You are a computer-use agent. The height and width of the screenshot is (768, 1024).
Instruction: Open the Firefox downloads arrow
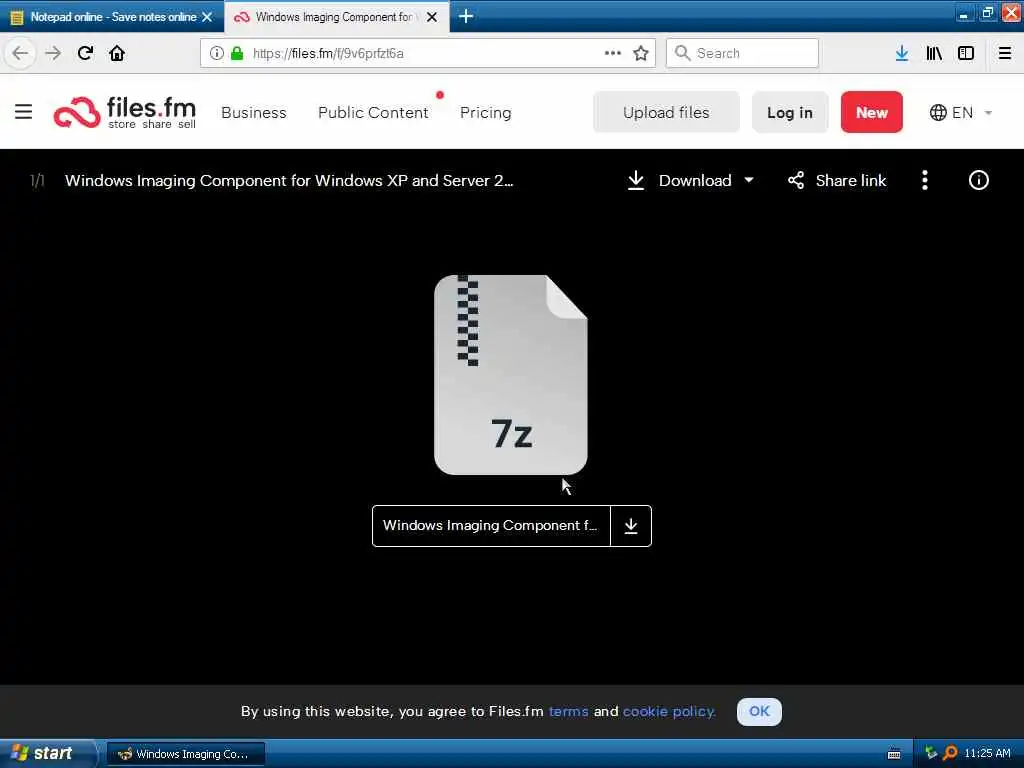902,53
